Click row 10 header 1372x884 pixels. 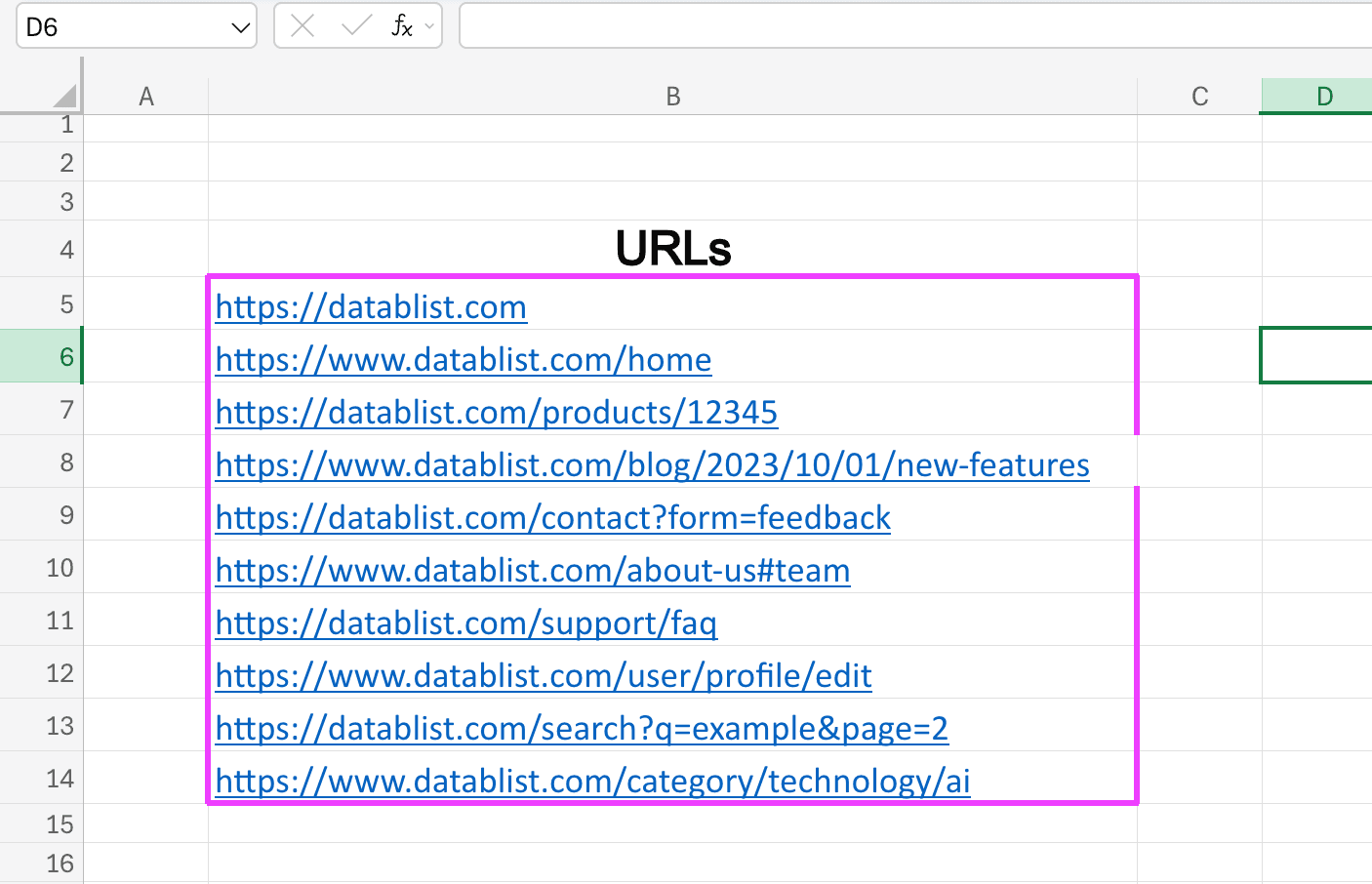click(x=61, y=567)
